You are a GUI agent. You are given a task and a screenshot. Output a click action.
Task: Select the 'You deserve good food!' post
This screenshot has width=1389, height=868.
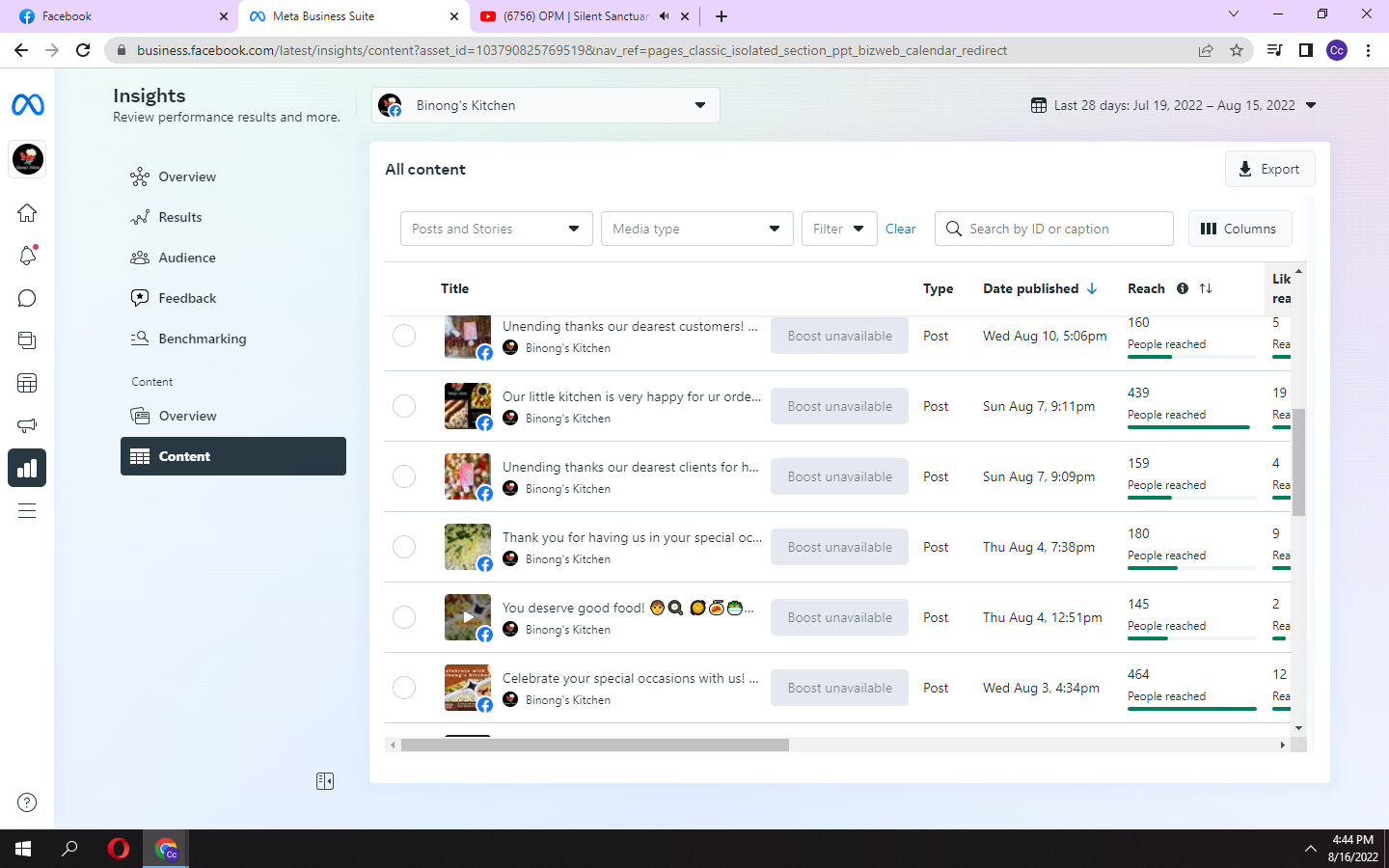click(x=404, y=617)
